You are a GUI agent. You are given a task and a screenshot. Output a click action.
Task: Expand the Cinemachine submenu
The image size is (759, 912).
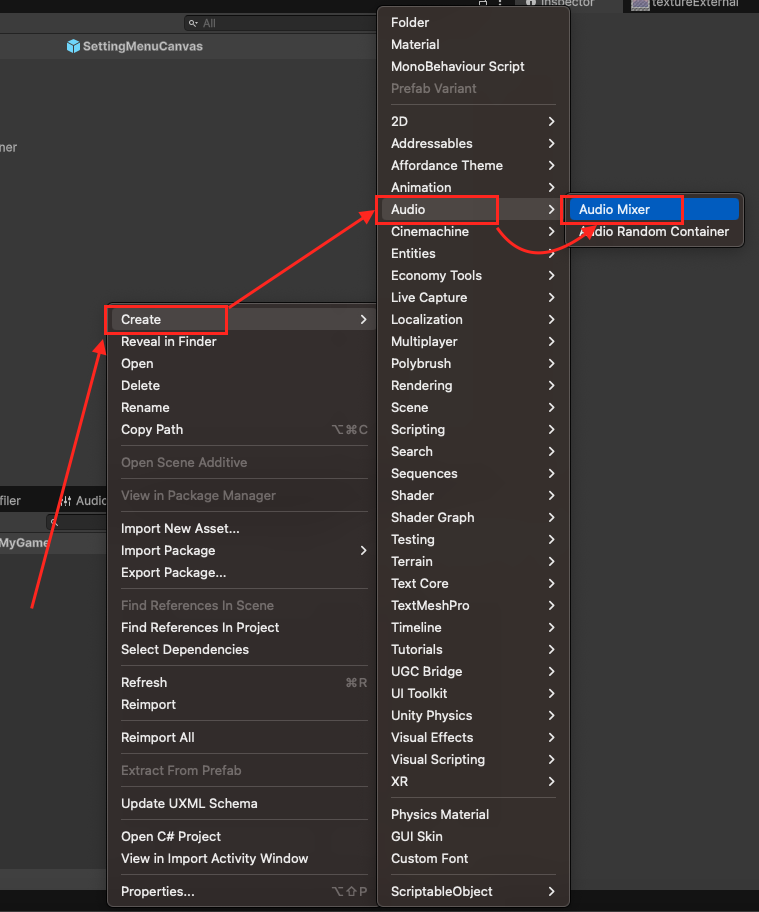tap(473, 231)
